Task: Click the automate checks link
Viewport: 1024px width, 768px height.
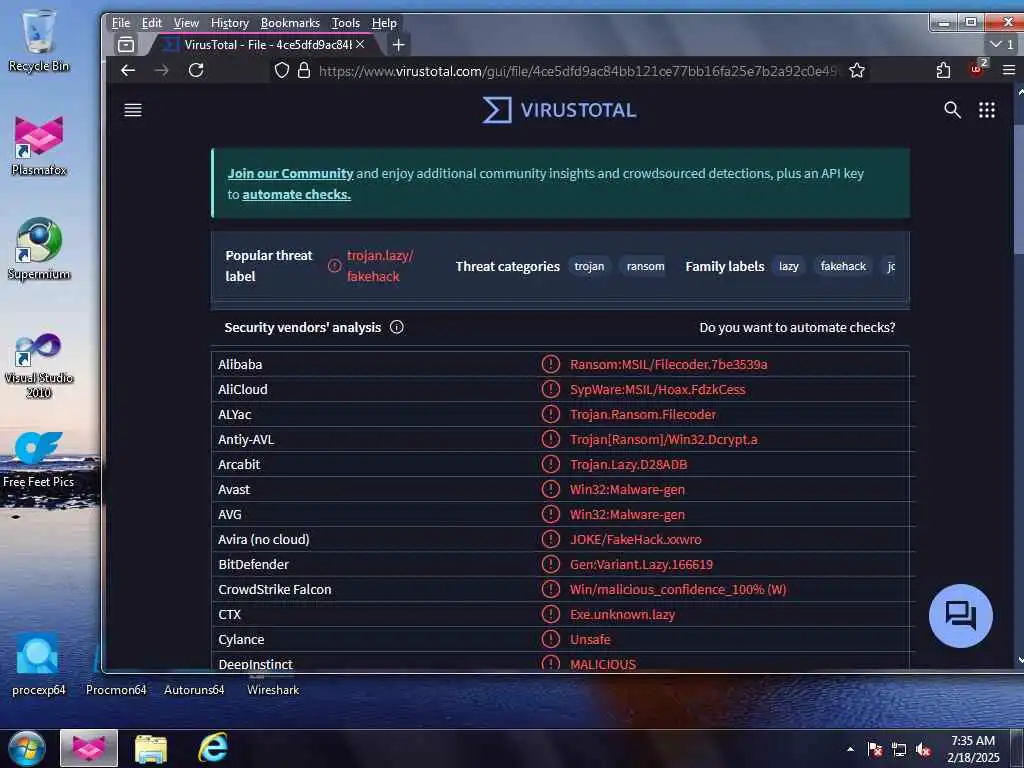Action: (296, 194)
